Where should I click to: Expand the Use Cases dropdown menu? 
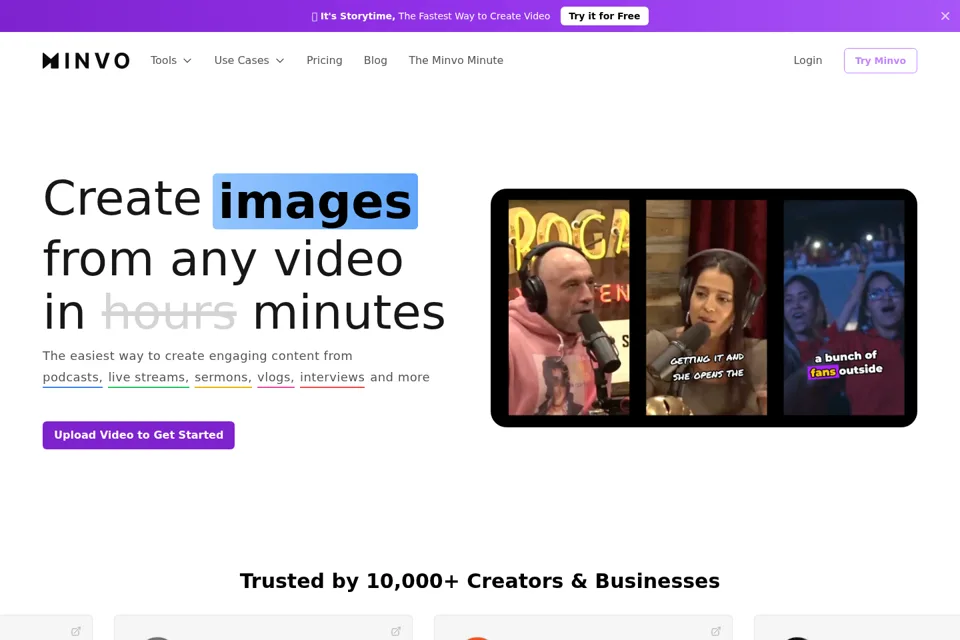coord(249,61)
